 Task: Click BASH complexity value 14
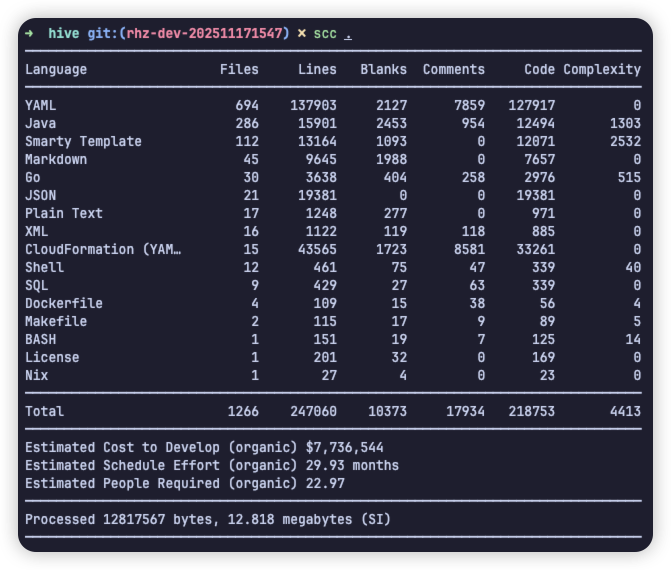tap(633, 339)
